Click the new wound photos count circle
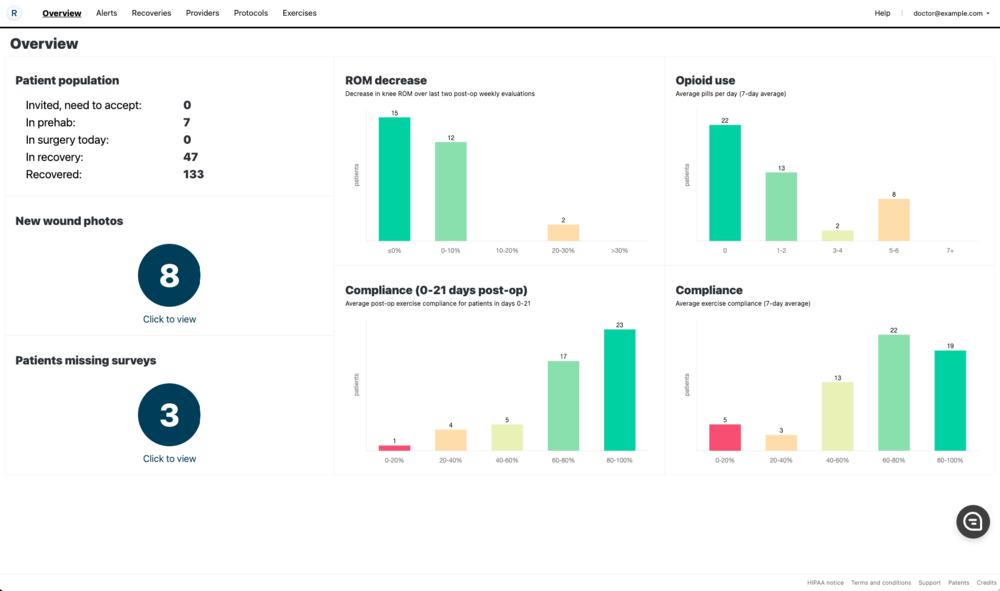This screenshot has width=1000, height=591. 169,275
